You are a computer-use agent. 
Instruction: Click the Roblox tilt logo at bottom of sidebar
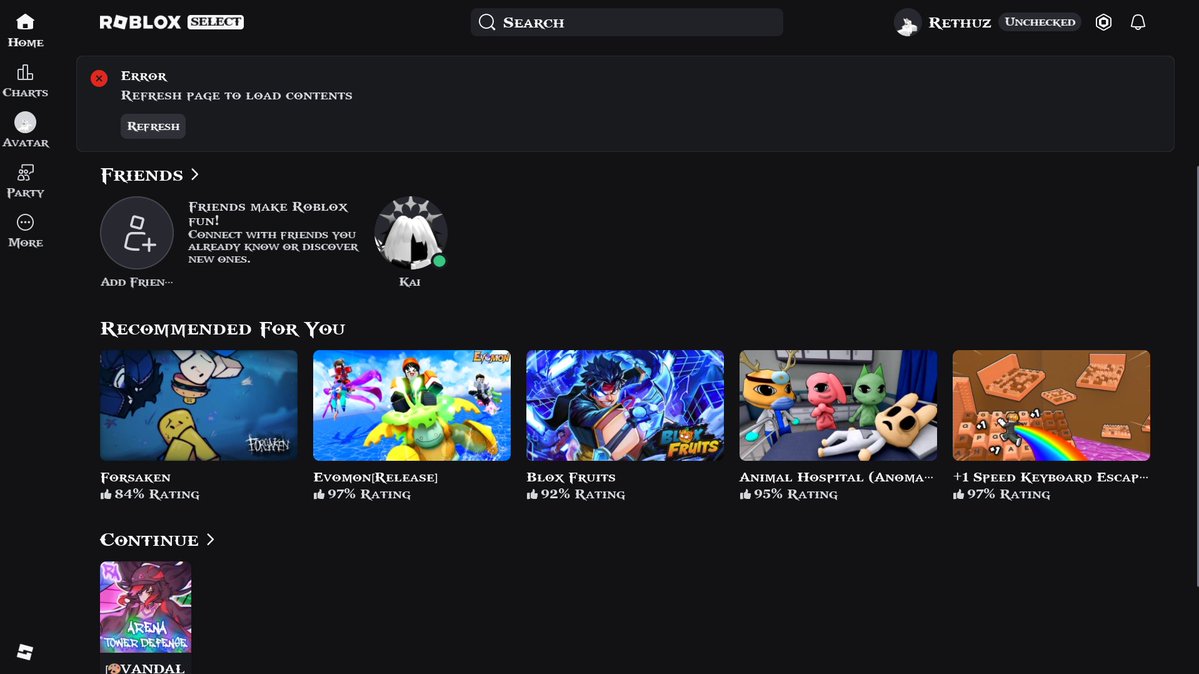pyautogui.click(x=25, y=652)
